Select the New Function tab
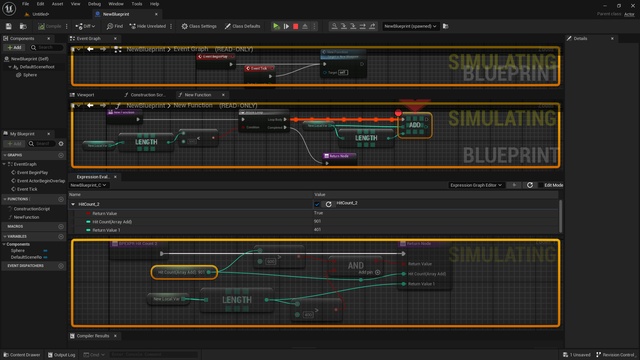 point(198,95)
